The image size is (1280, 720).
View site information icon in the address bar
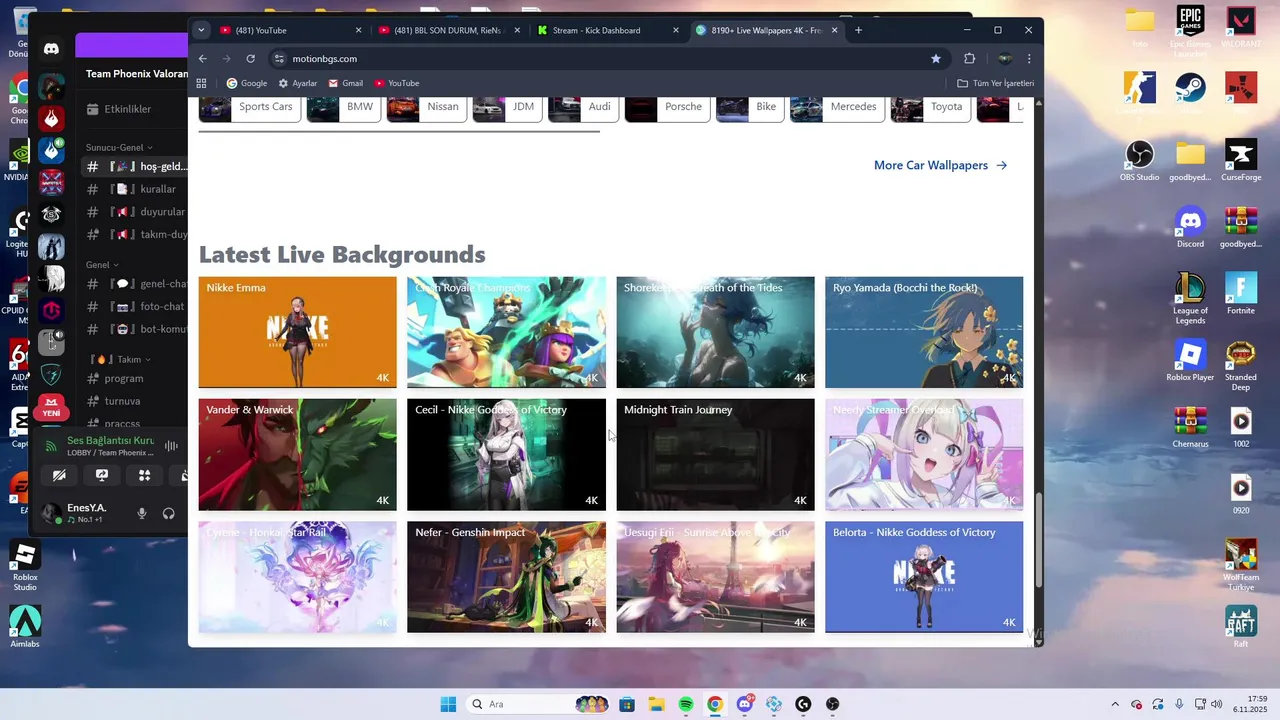click(279, 58)
